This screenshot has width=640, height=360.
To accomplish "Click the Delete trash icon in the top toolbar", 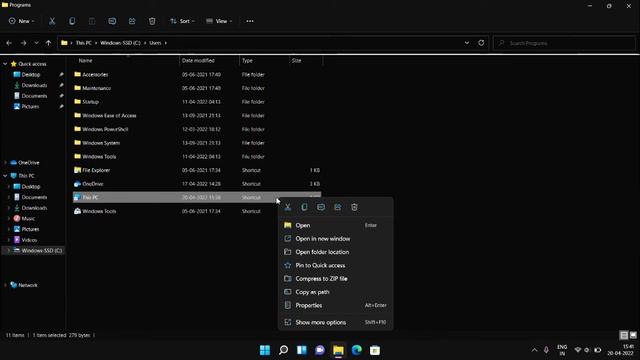I will pos(152,21).
